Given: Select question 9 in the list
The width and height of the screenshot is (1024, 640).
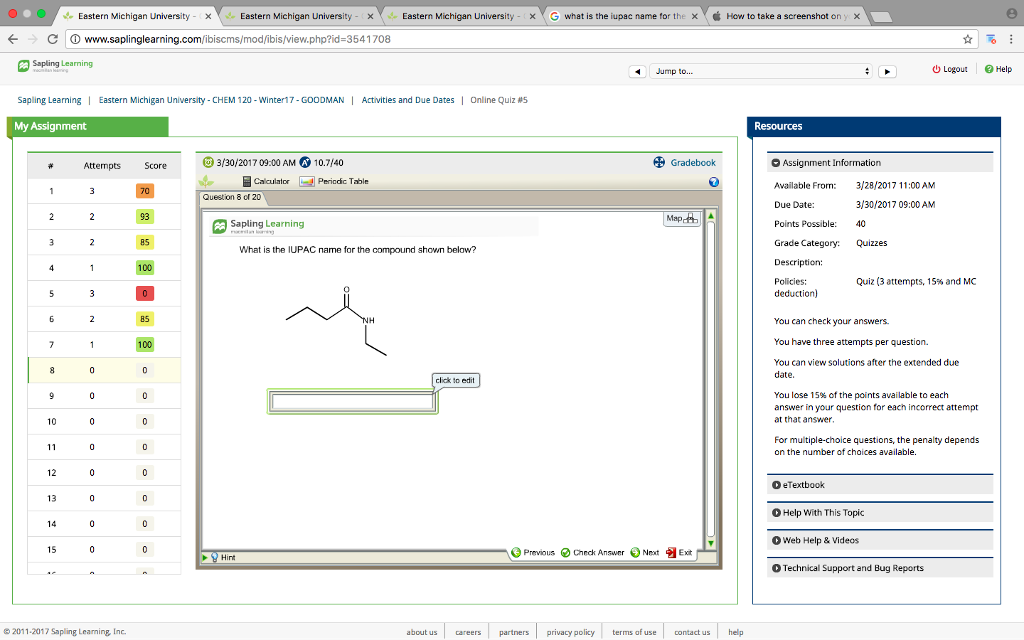Looking at the screenshot, I should point(104,396).
